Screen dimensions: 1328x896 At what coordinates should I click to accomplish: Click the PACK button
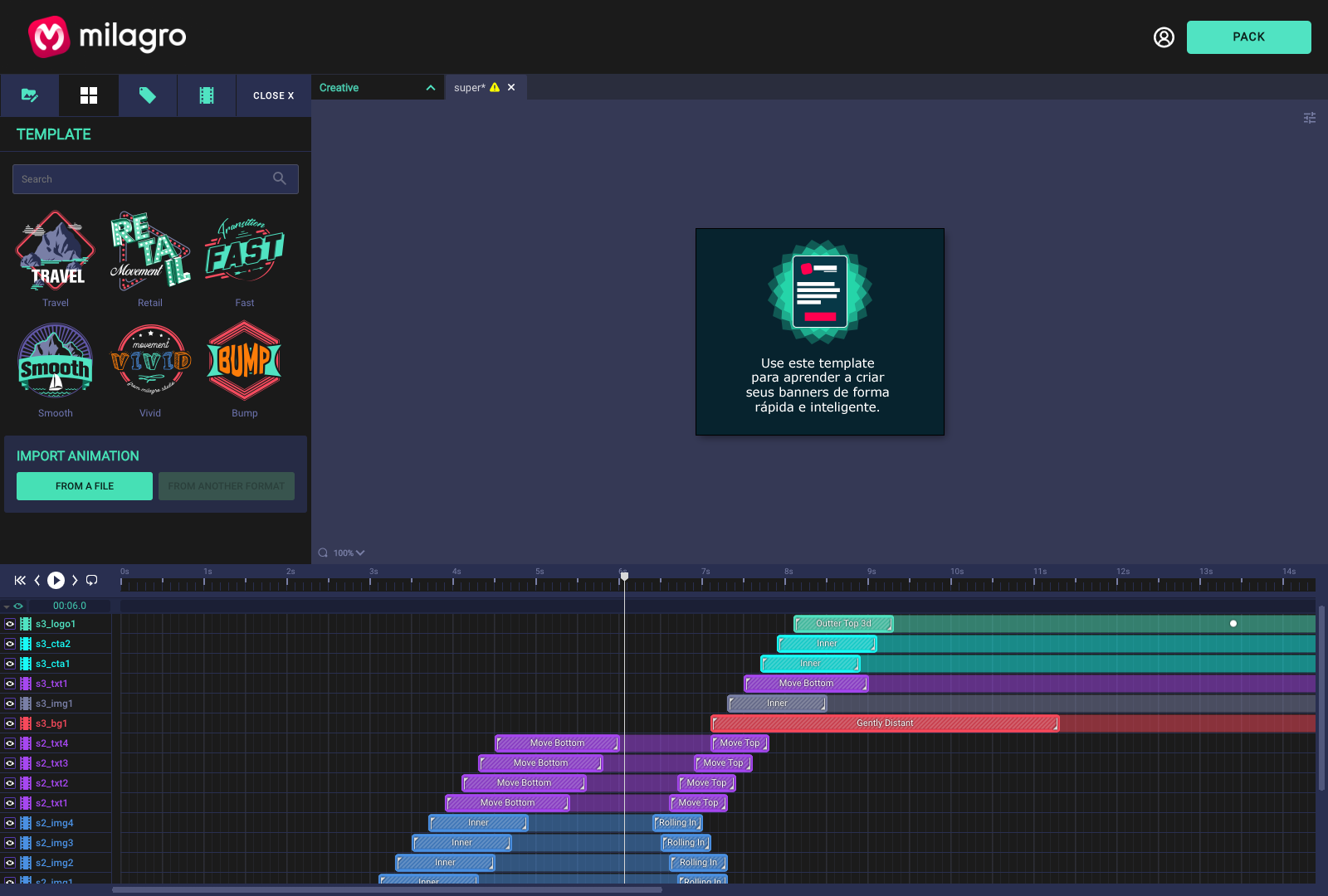[x=1248, y=37]
